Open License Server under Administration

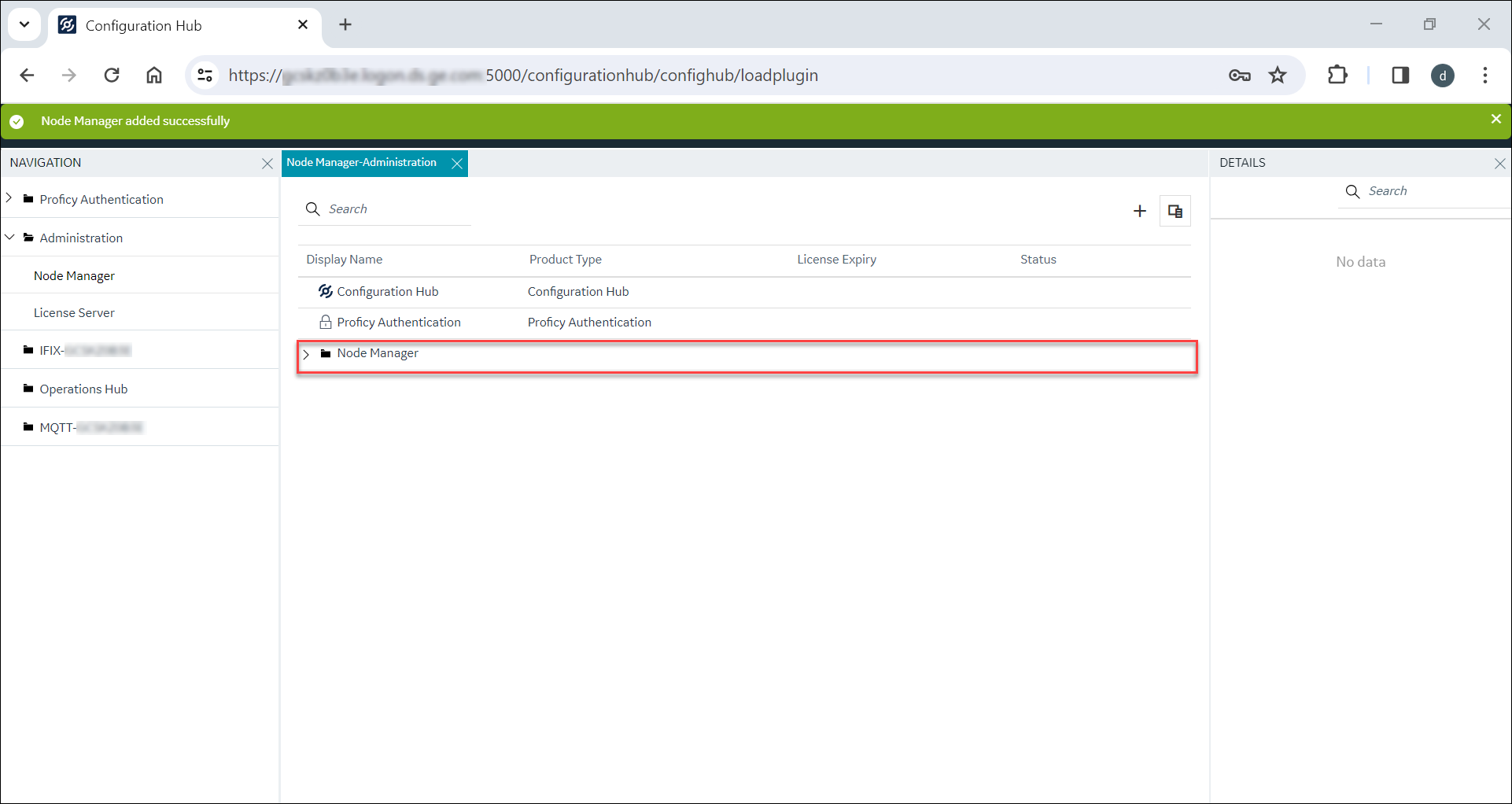click(x=74, y=312)
